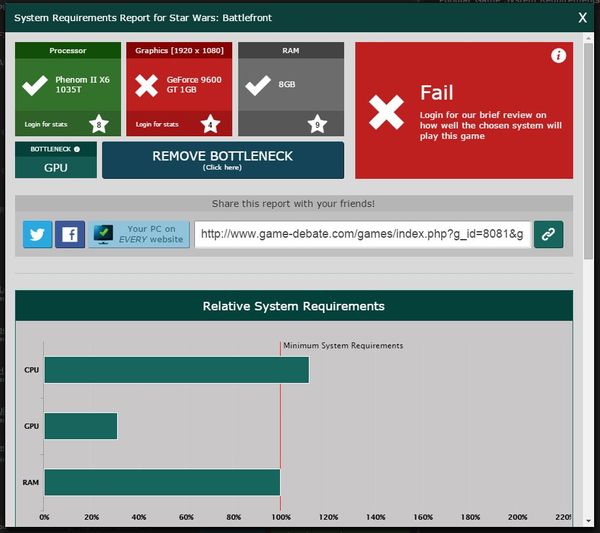Click the '8GB' RAM value
Viewport: 600px width, 533px height.
click(287, 84)
